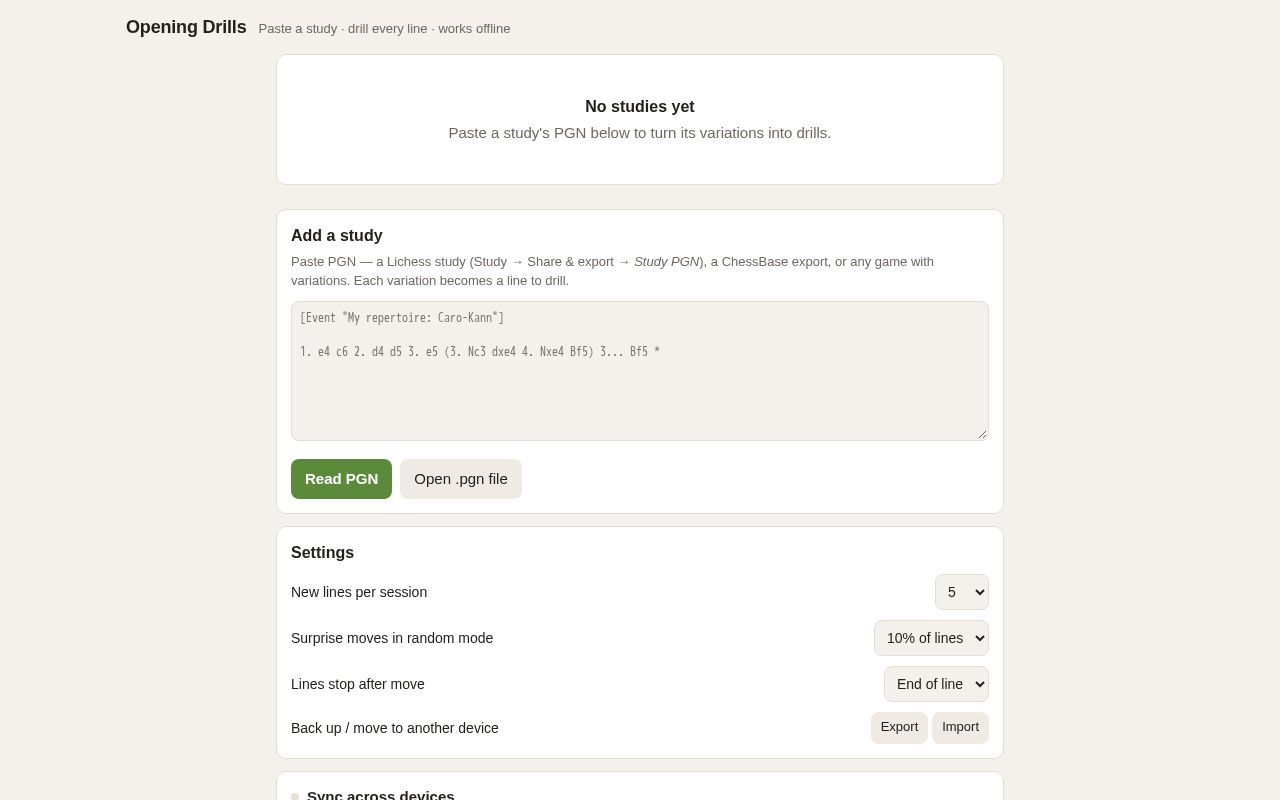Click the italic Study PGN text

(667, 262)
